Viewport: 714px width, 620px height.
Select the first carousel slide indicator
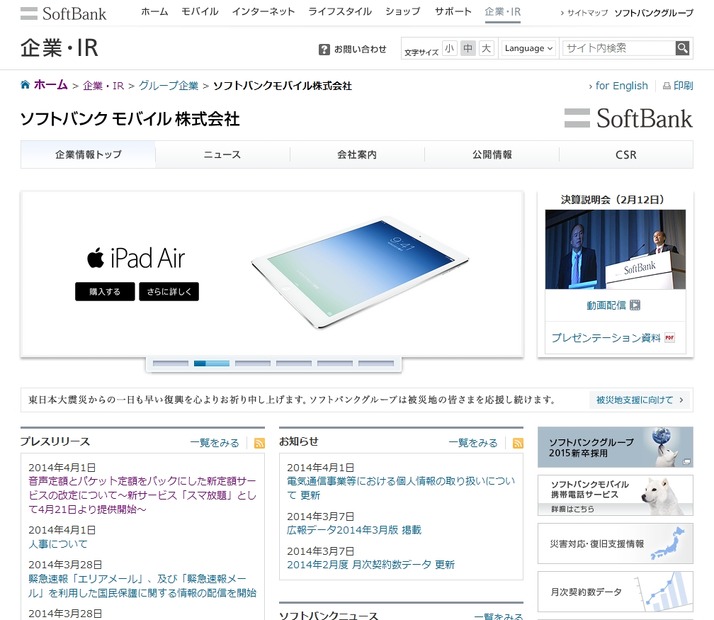point(171,363)
